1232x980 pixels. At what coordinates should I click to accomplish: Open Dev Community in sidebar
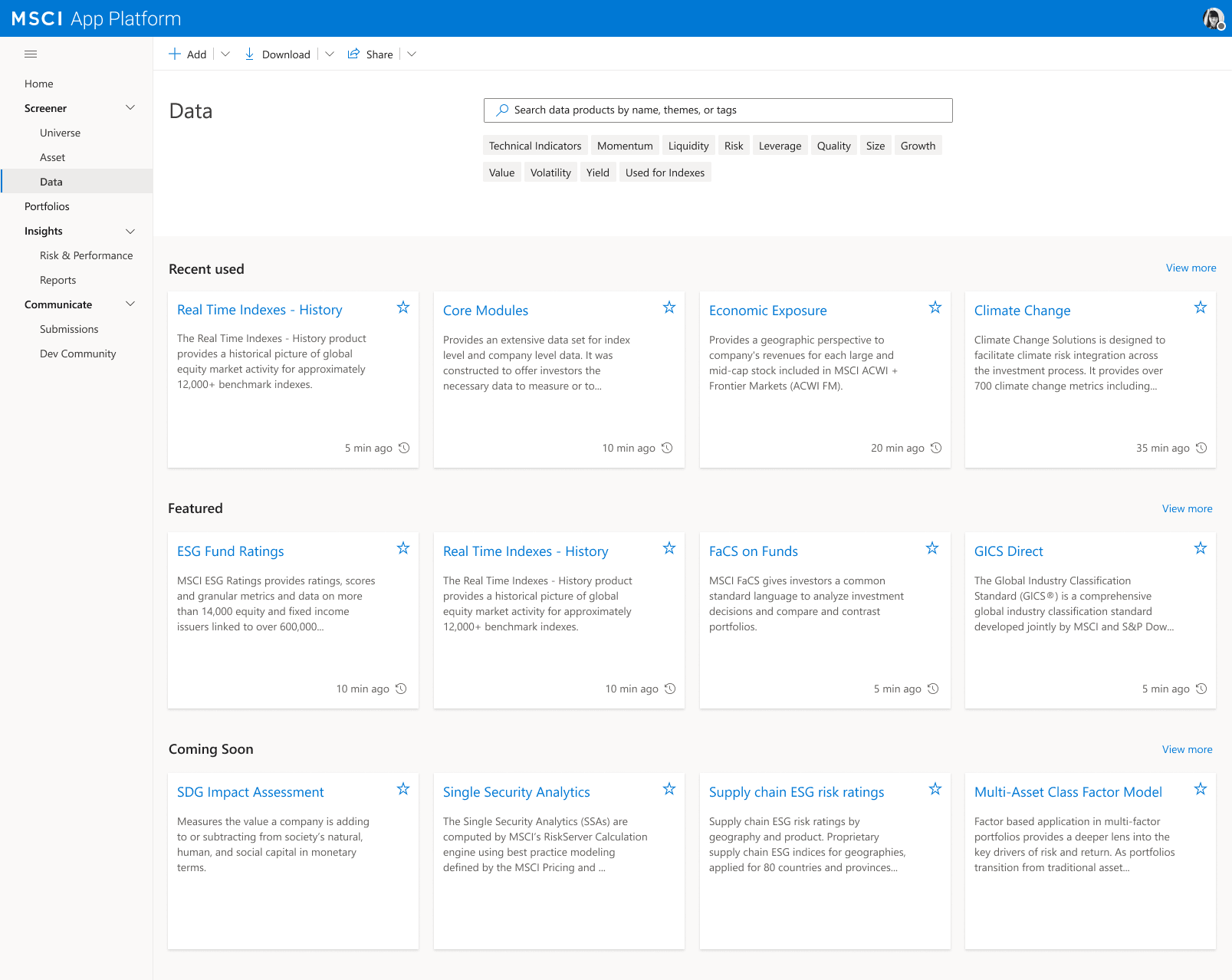coord(77,354)
